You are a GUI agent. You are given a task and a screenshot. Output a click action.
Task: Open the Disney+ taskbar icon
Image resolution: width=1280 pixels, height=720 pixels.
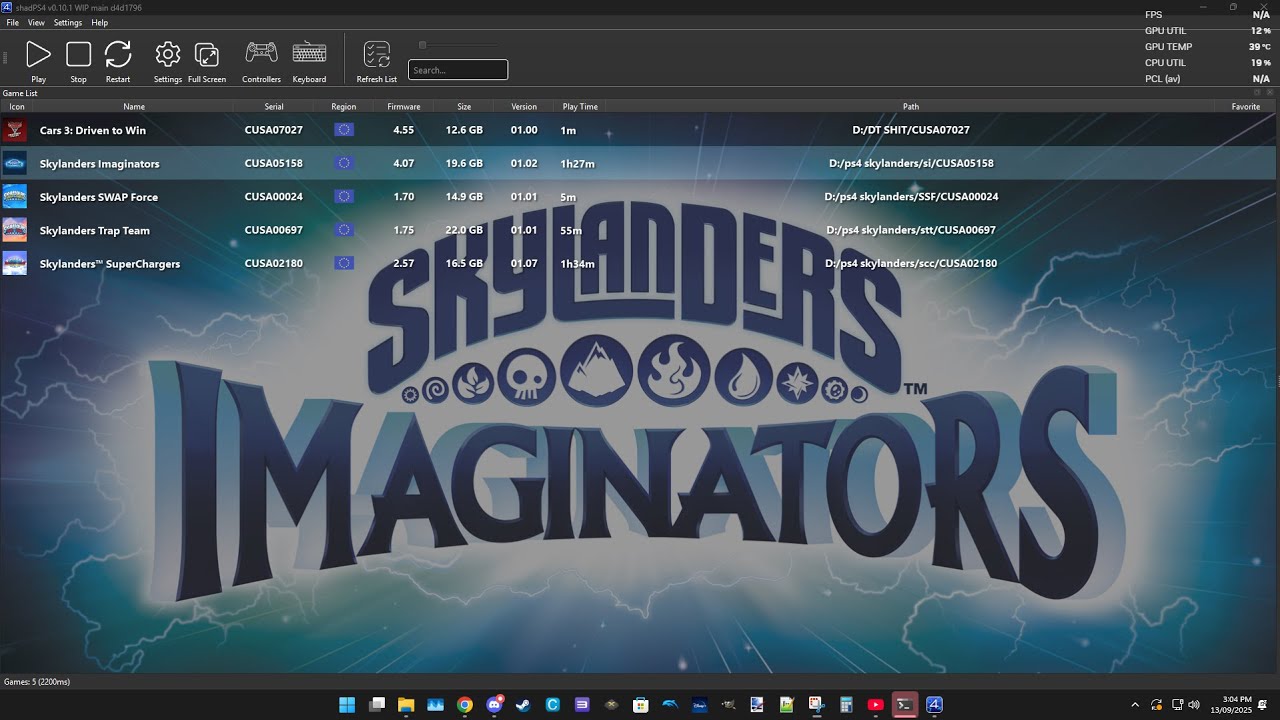699,705
